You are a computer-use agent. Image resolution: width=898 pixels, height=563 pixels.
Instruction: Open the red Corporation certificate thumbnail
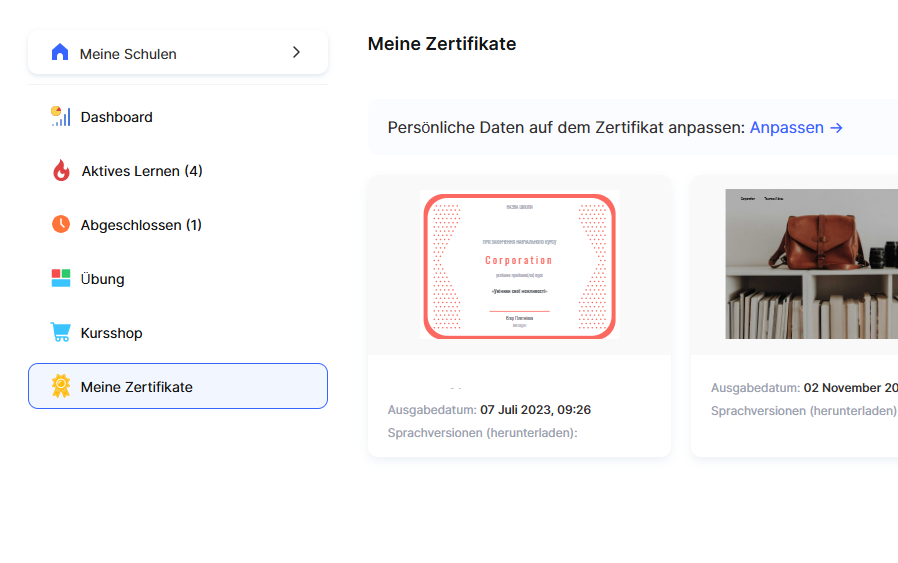click(519, 265)
